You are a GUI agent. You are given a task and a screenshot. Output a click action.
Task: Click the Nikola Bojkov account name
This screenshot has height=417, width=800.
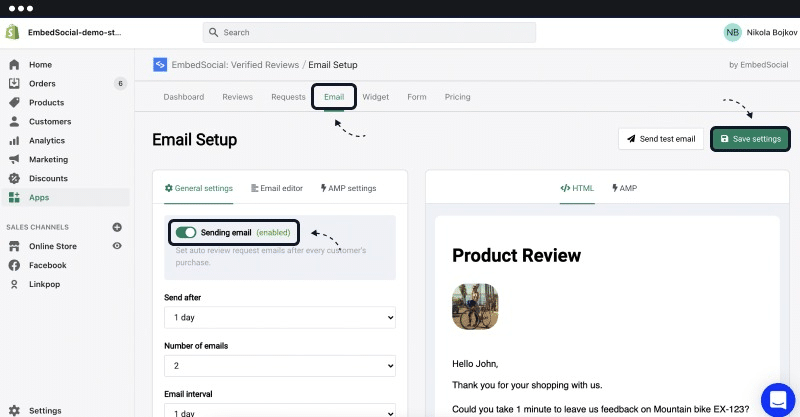point(771,32)
